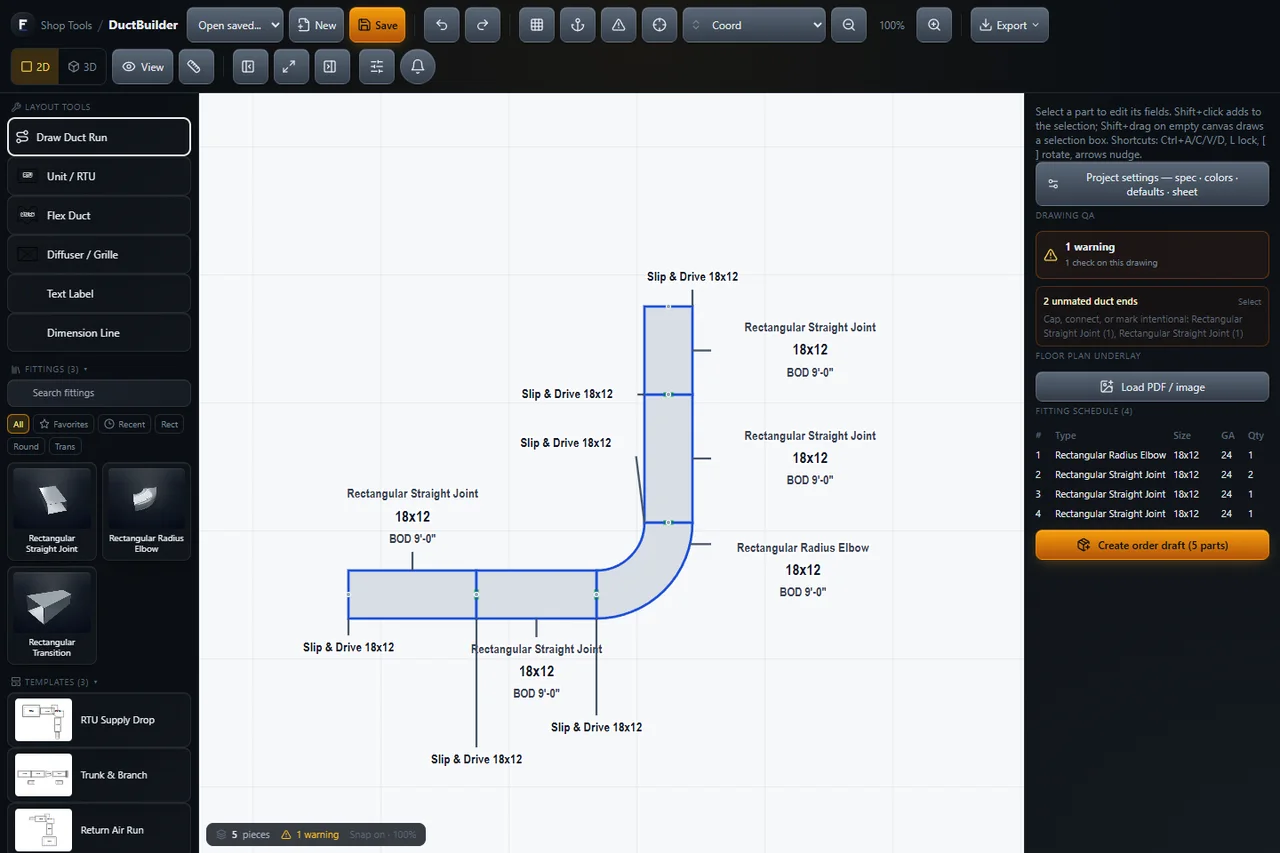
Task: Choose the Flex Duct tool
Action: click(x=99, y=215)
